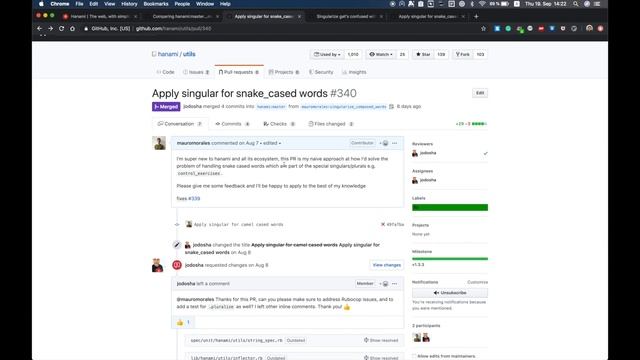Select the Checks tab
The width and height of the screenshot is (640, 360).
279,124
